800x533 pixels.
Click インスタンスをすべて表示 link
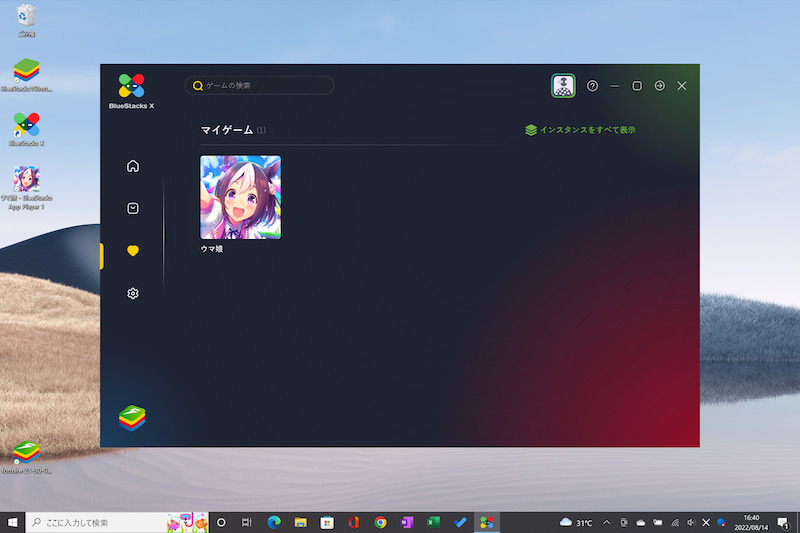(x=580, y=130)
